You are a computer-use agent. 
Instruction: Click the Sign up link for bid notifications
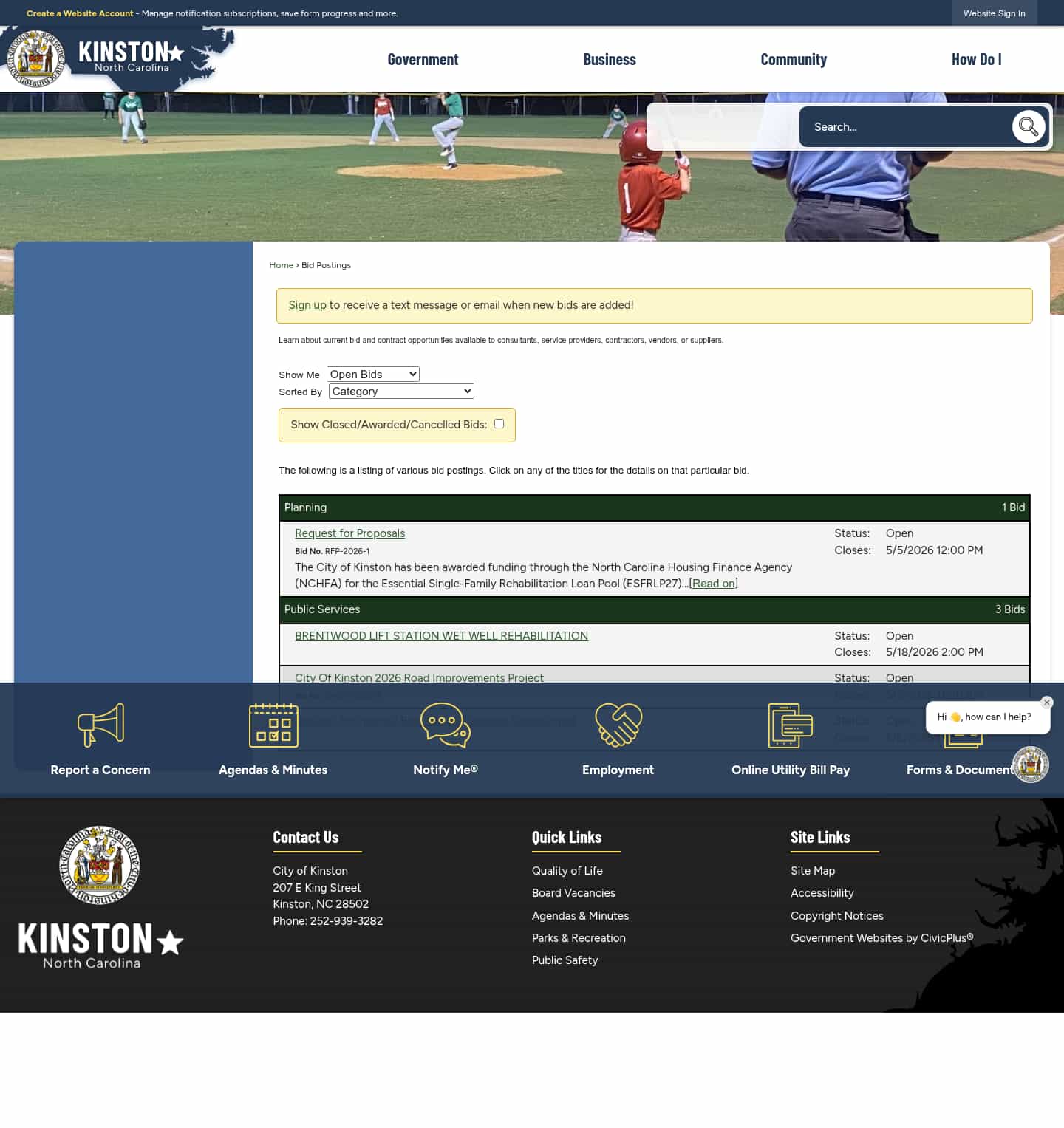307,304
